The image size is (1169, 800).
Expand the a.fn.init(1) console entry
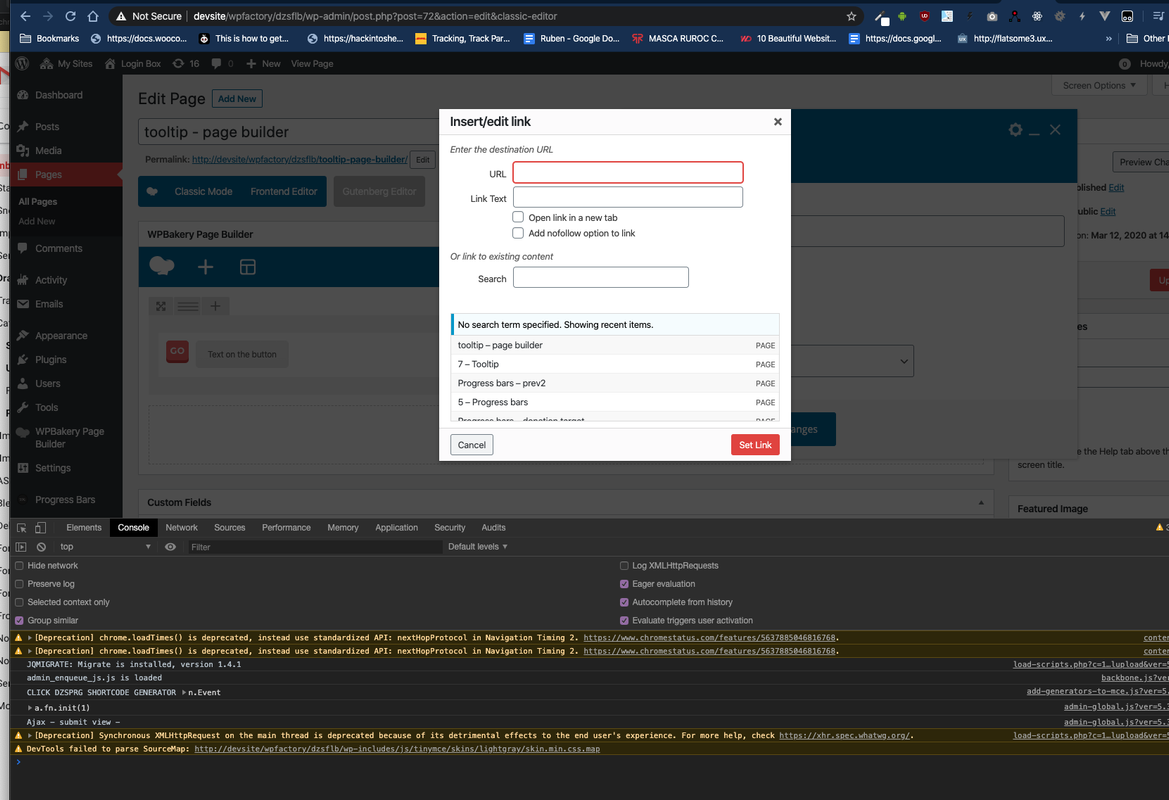click(x=30, y=707)
